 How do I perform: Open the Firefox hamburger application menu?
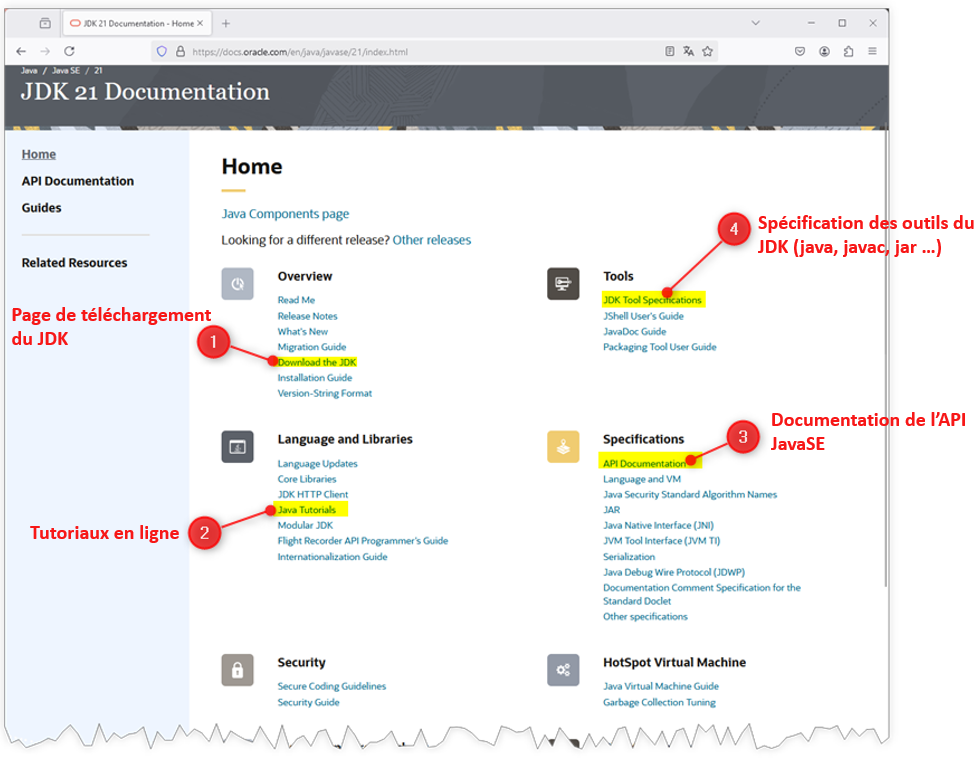872,51
